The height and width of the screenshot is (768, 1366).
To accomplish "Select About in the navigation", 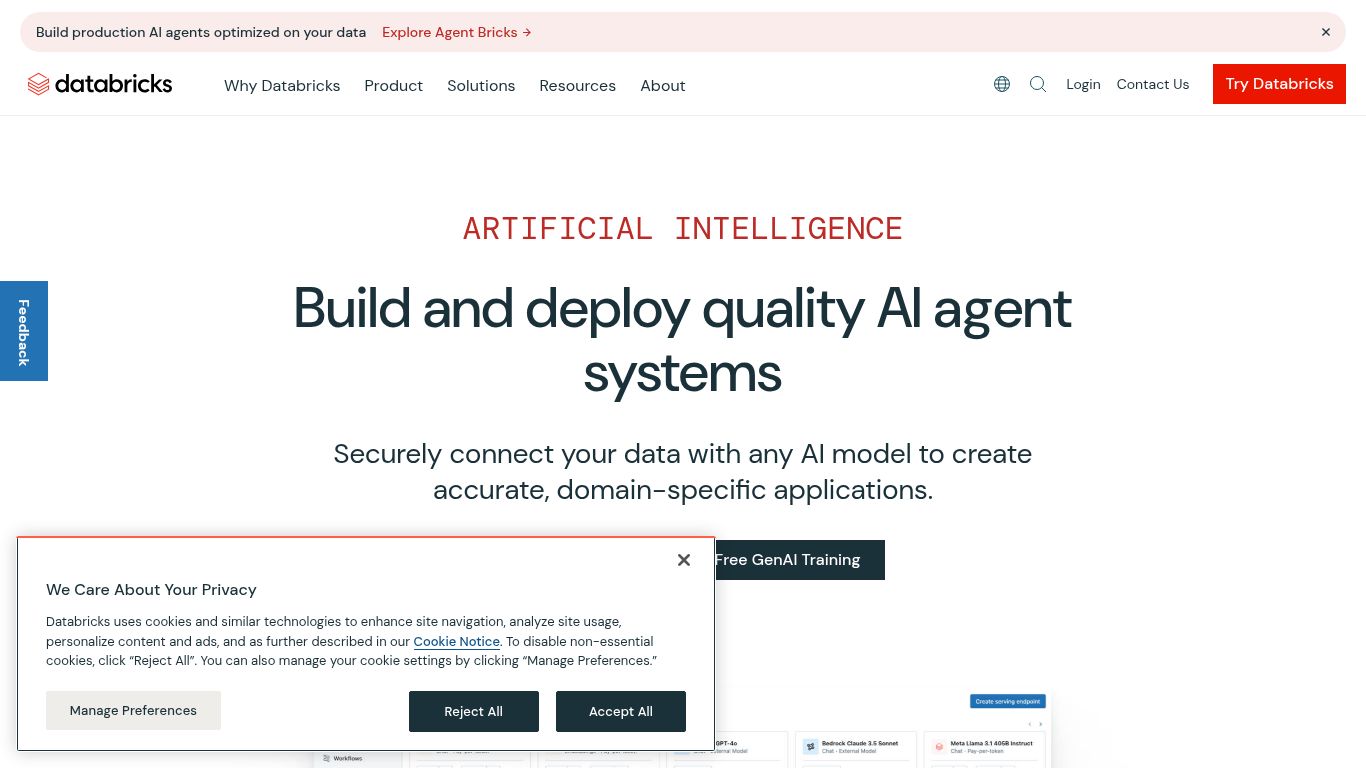I will [662, 86].
